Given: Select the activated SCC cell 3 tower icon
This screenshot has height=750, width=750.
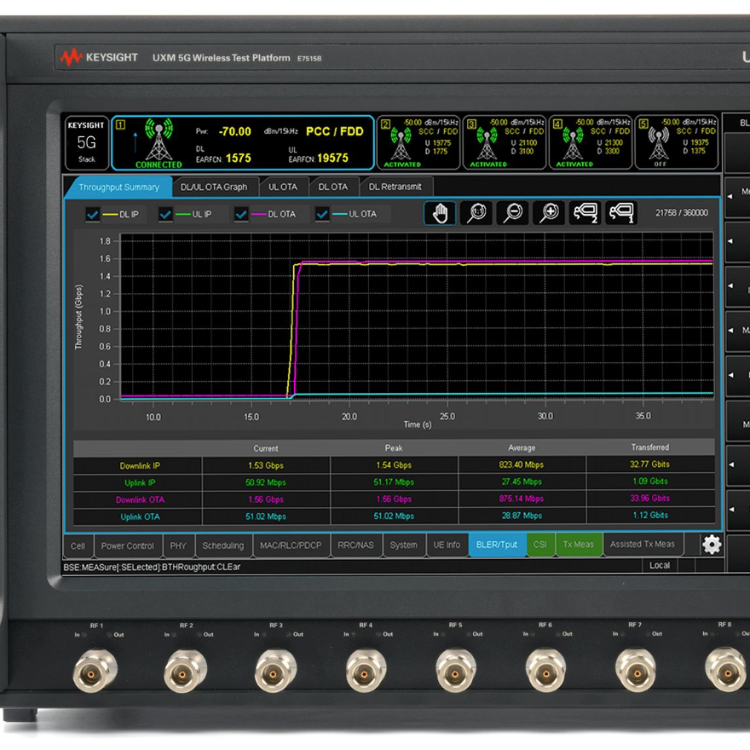Looking at the screenshot, I should 487,144.
